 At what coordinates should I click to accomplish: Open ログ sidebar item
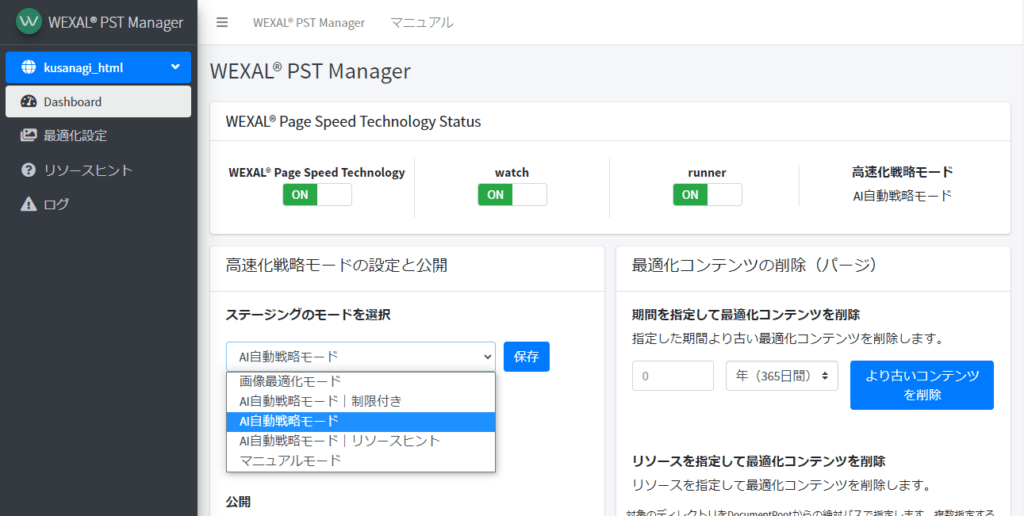98,204
